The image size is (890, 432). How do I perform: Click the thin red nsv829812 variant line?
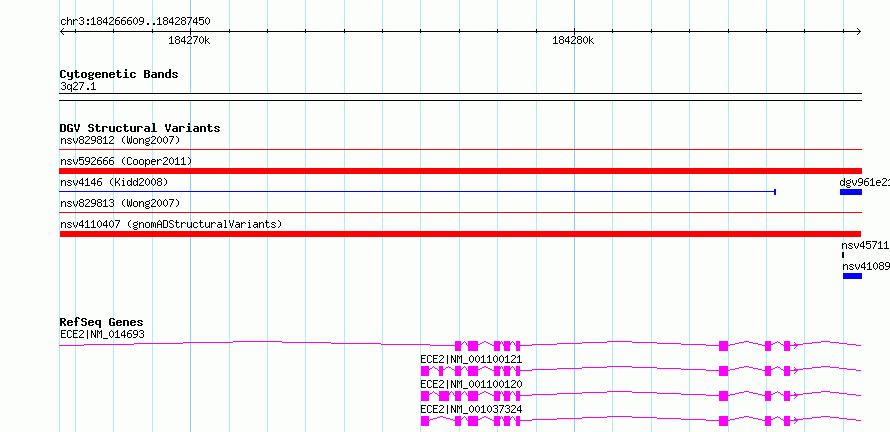pos(460,149)
